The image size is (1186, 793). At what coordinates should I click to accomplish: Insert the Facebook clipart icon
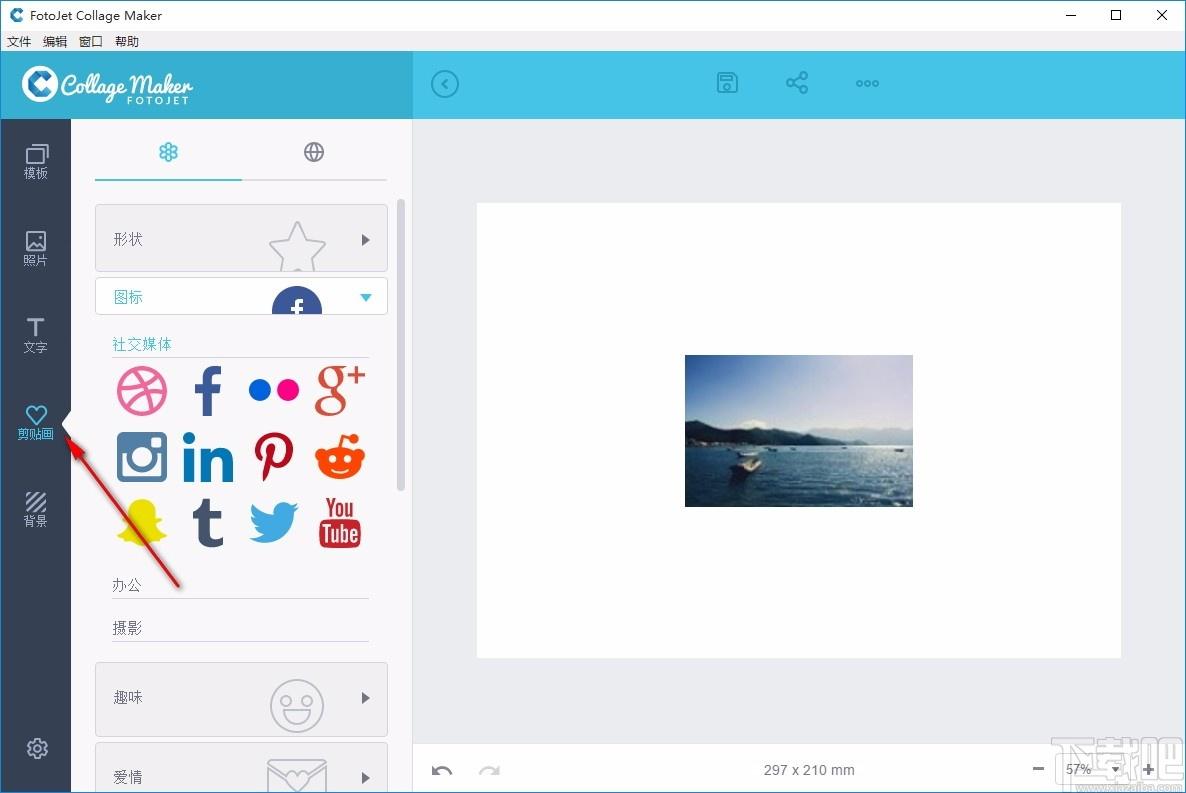(x=208, y=391)
